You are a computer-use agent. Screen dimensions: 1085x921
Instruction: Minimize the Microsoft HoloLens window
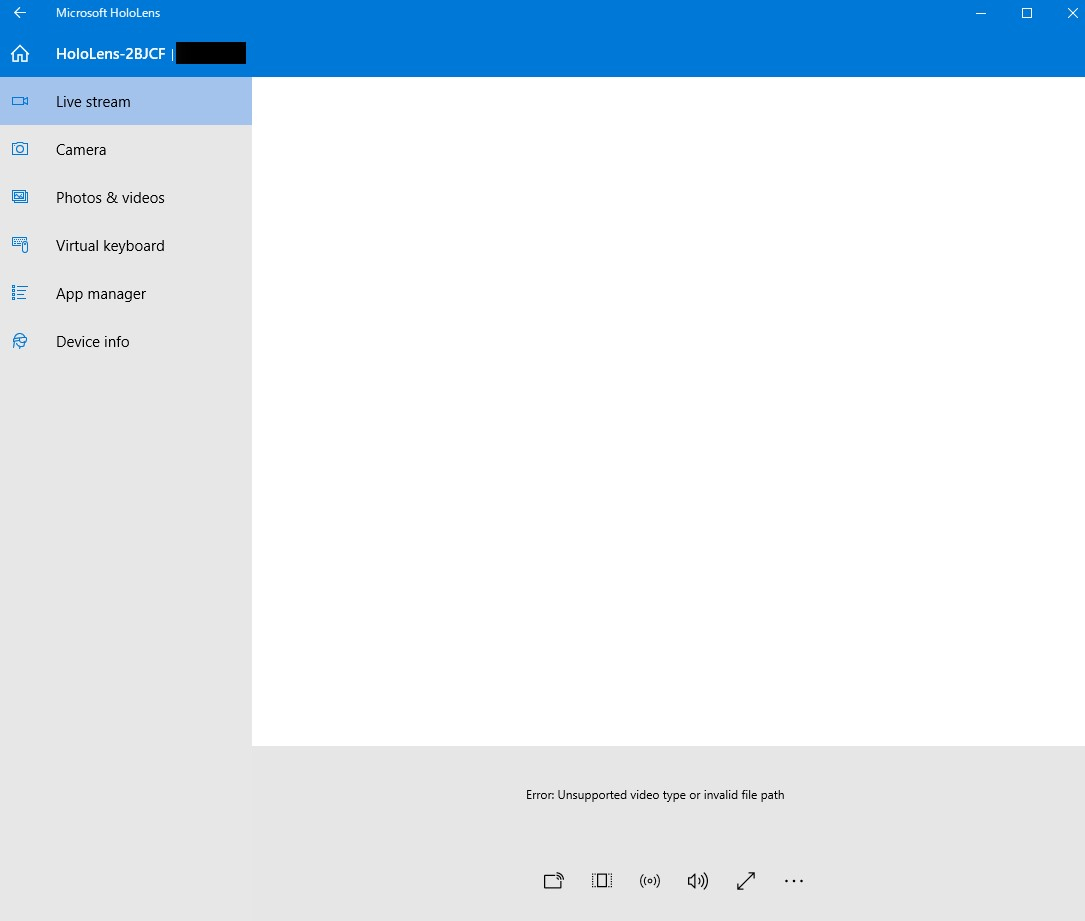[981, 13]
